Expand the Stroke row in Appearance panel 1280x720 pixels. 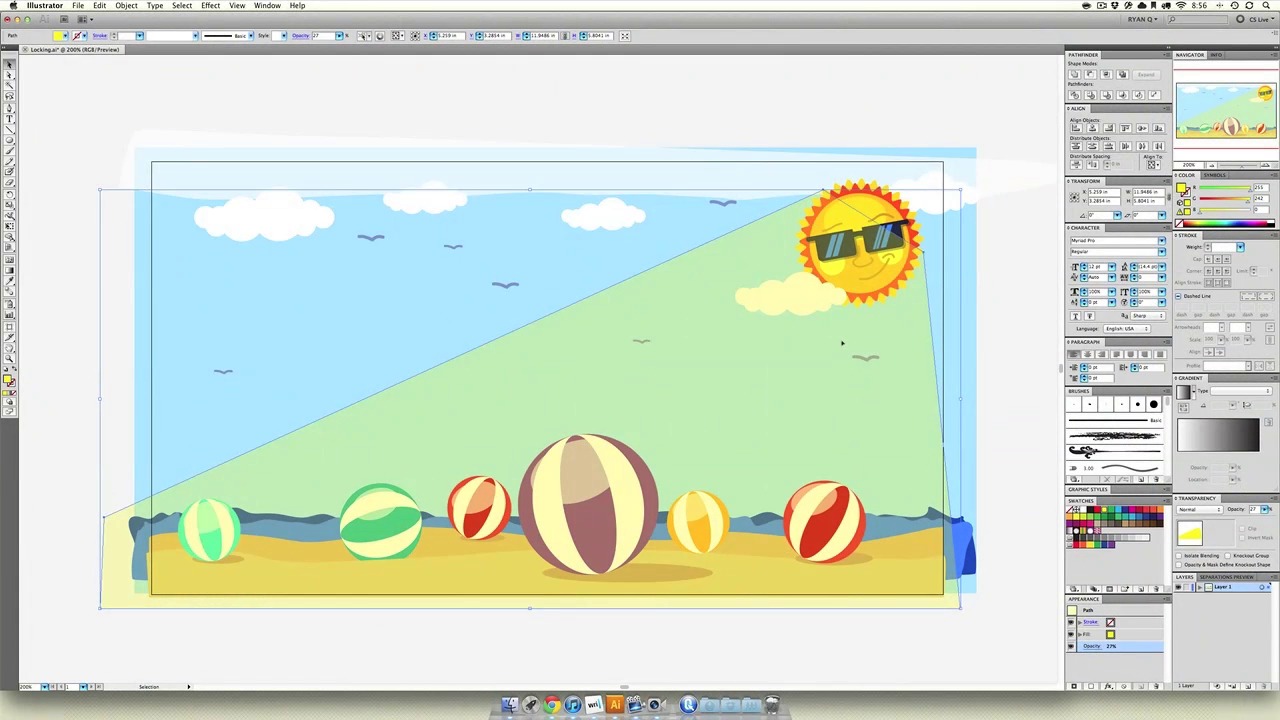click(1080, 622)
